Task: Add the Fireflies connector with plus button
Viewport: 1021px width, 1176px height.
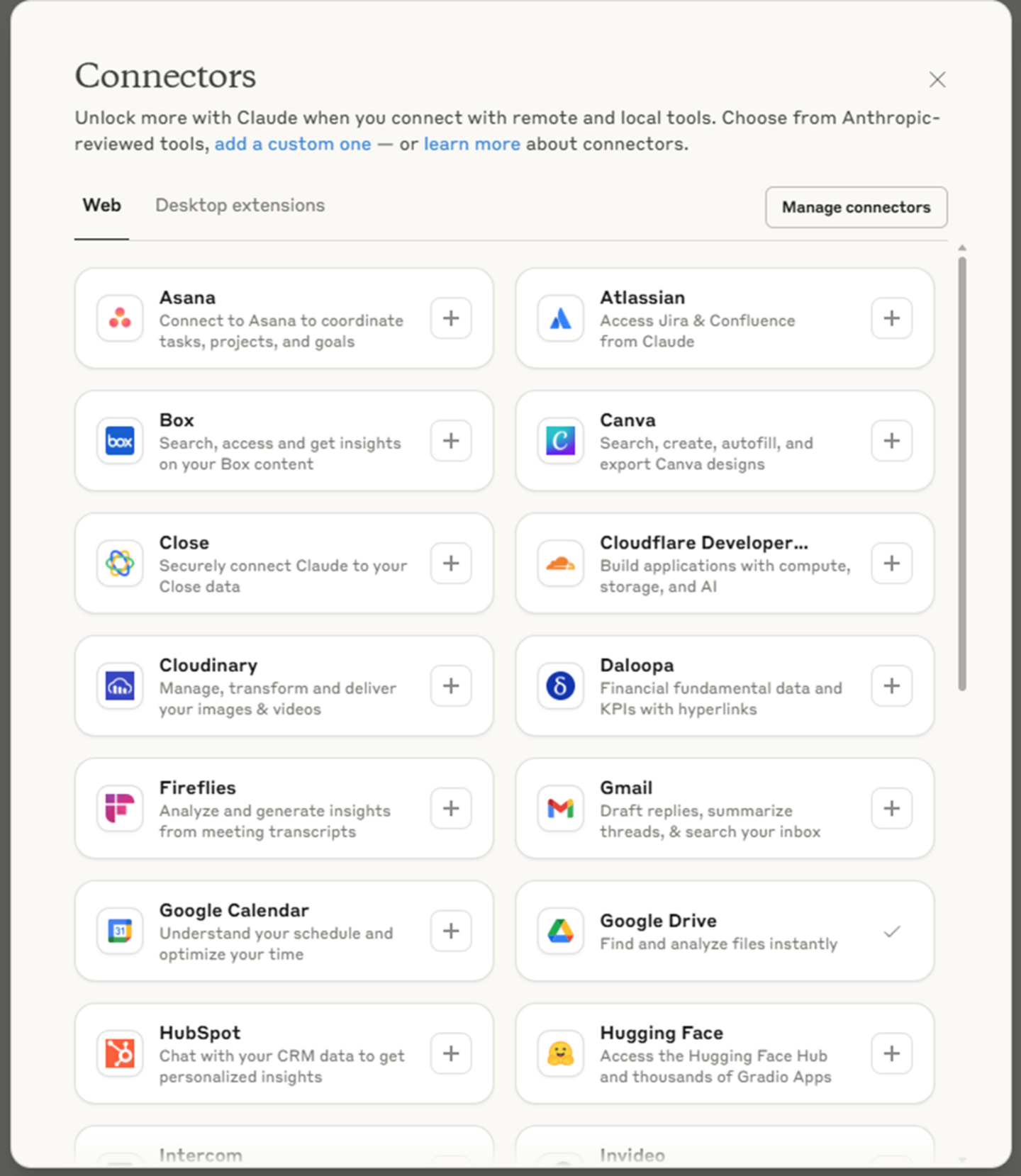Action: [x=451, y=808]
